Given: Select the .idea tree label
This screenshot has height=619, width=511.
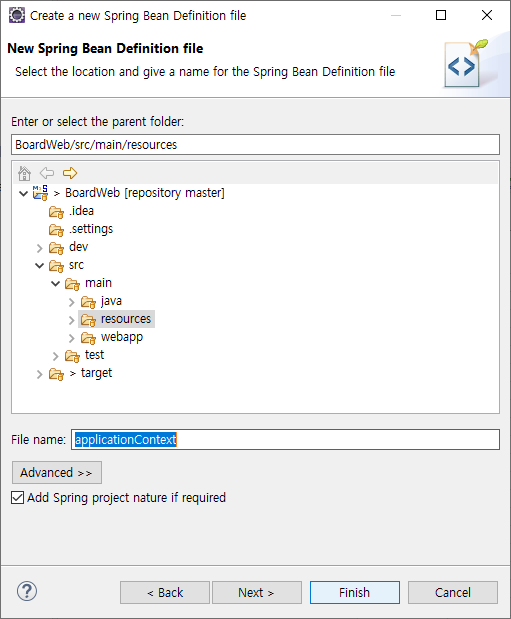Looking at the screenshot, I should click(82, 211).
